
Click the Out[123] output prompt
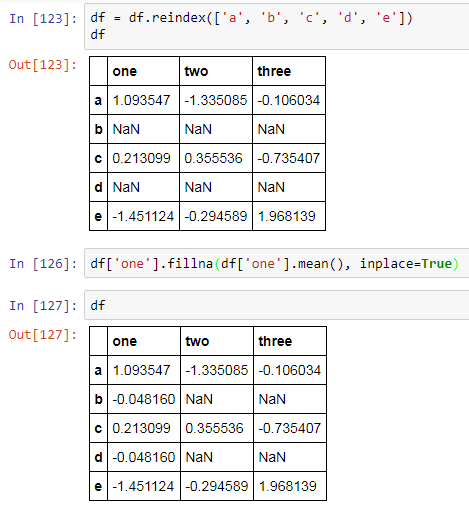pos(42,65)
